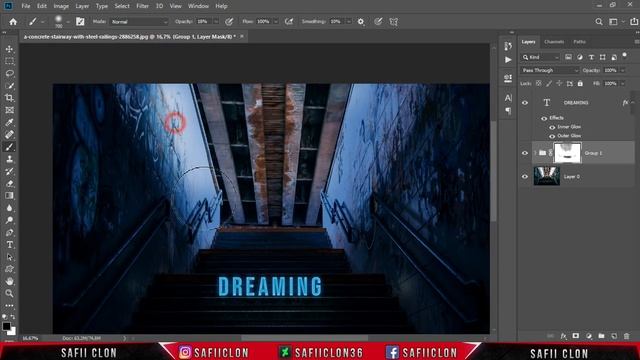Open the brush settings panel toggle icon
640x360 pixels.
pos(80,22)
